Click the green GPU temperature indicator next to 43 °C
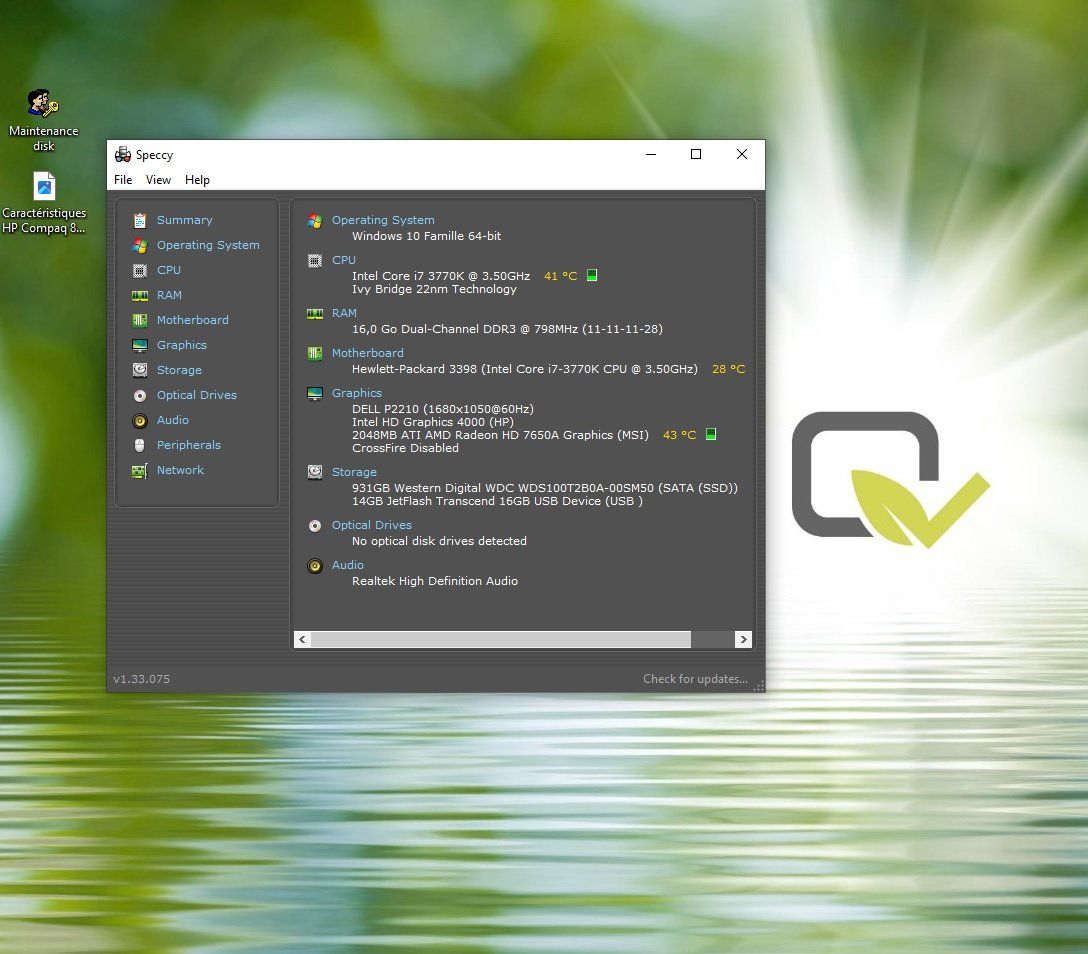The width and height of the screenshot is (1088, 954). pos(711,434)
